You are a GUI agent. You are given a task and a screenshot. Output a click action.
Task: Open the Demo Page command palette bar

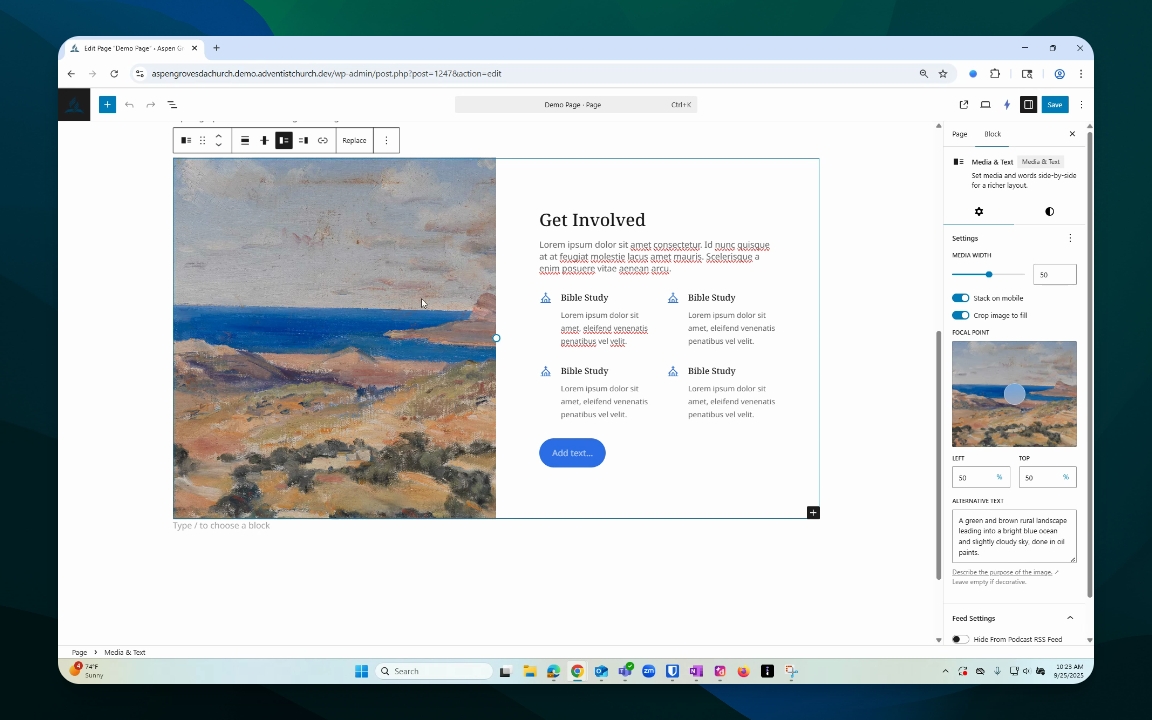tap(576, 104)
